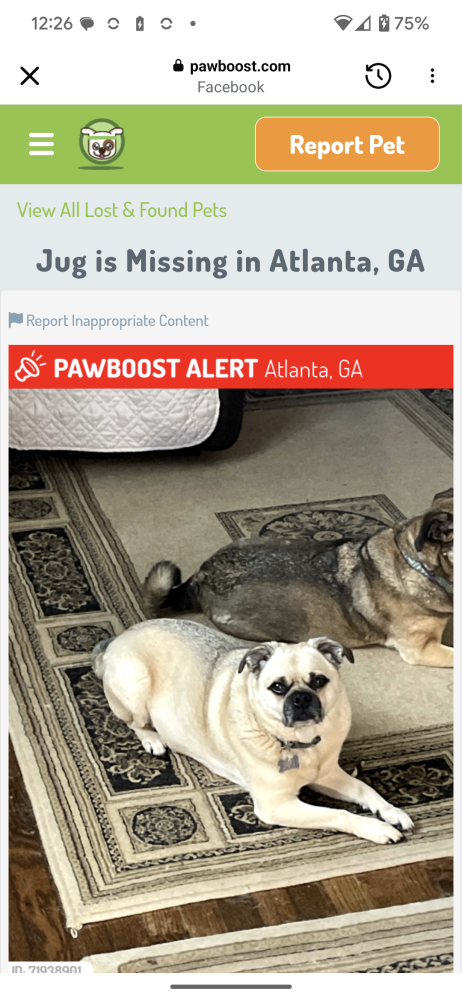This screenshot has width=462, height=1000.
Task: Open the three-dot overflow menu
Action: pos(432,77)
